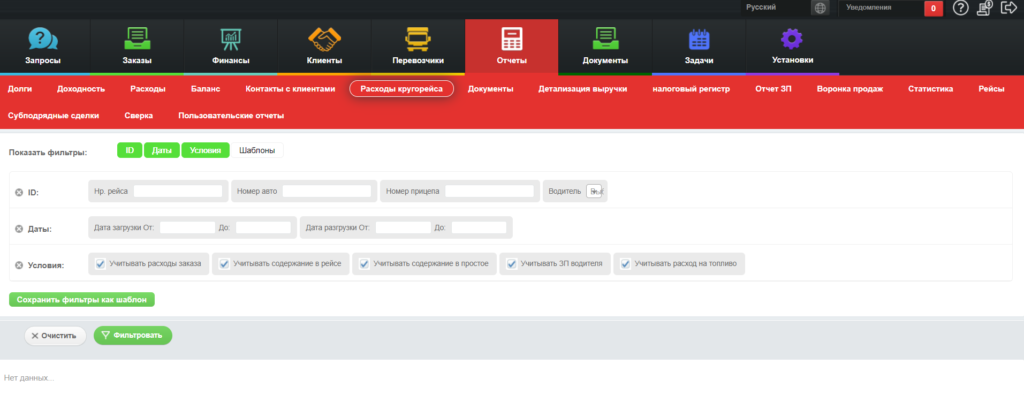The height and width of the screenshot is (395, 1024).
Task: Focus the Номер авто input field
Action: pyautogui.click(x=327, y=191)
